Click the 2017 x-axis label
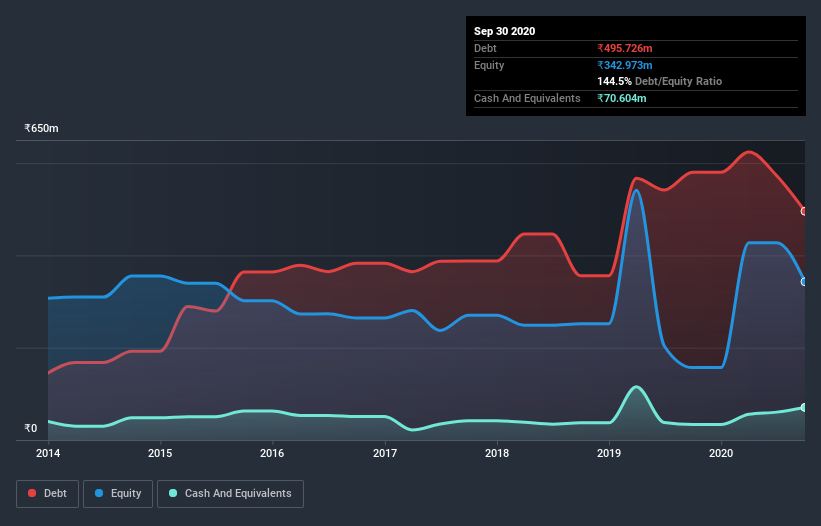 coord(385,453)
